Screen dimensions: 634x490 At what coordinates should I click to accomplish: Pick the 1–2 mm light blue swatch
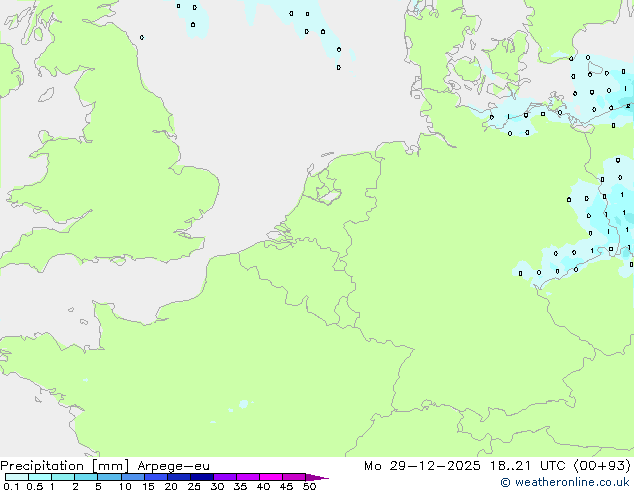coord(62,477)
